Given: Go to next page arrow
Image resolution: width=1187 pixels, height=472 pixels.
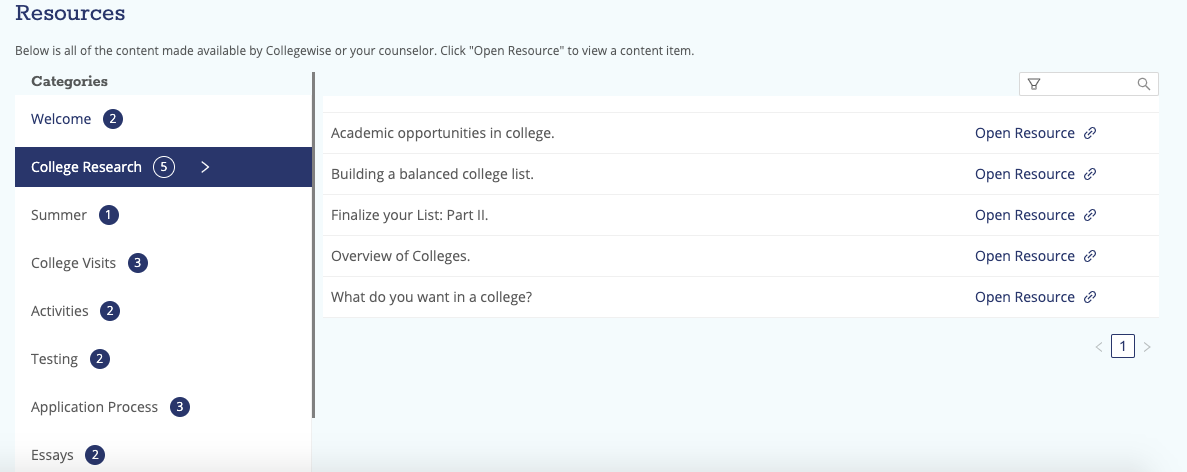Looking at the screenshot, I should tap(1147, 347).
